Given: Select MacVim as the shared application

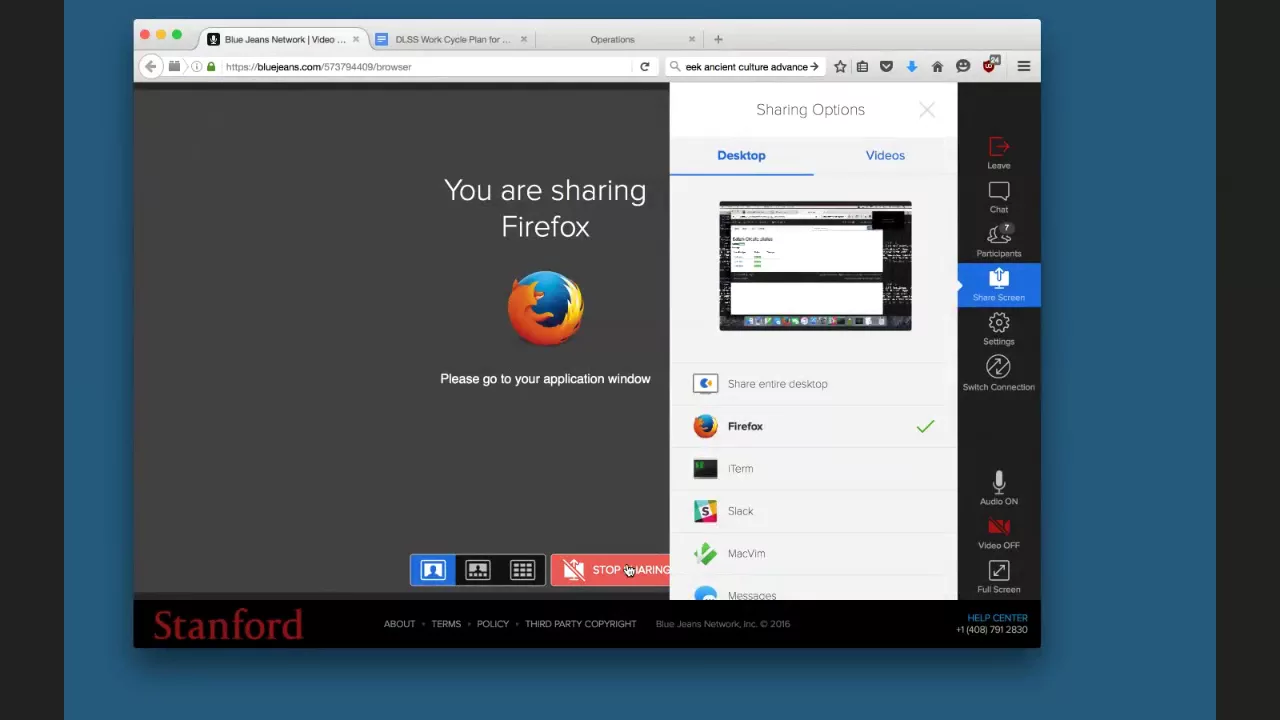Looking at the screenshot, I should pyautogui.click(x=813, y=553).
